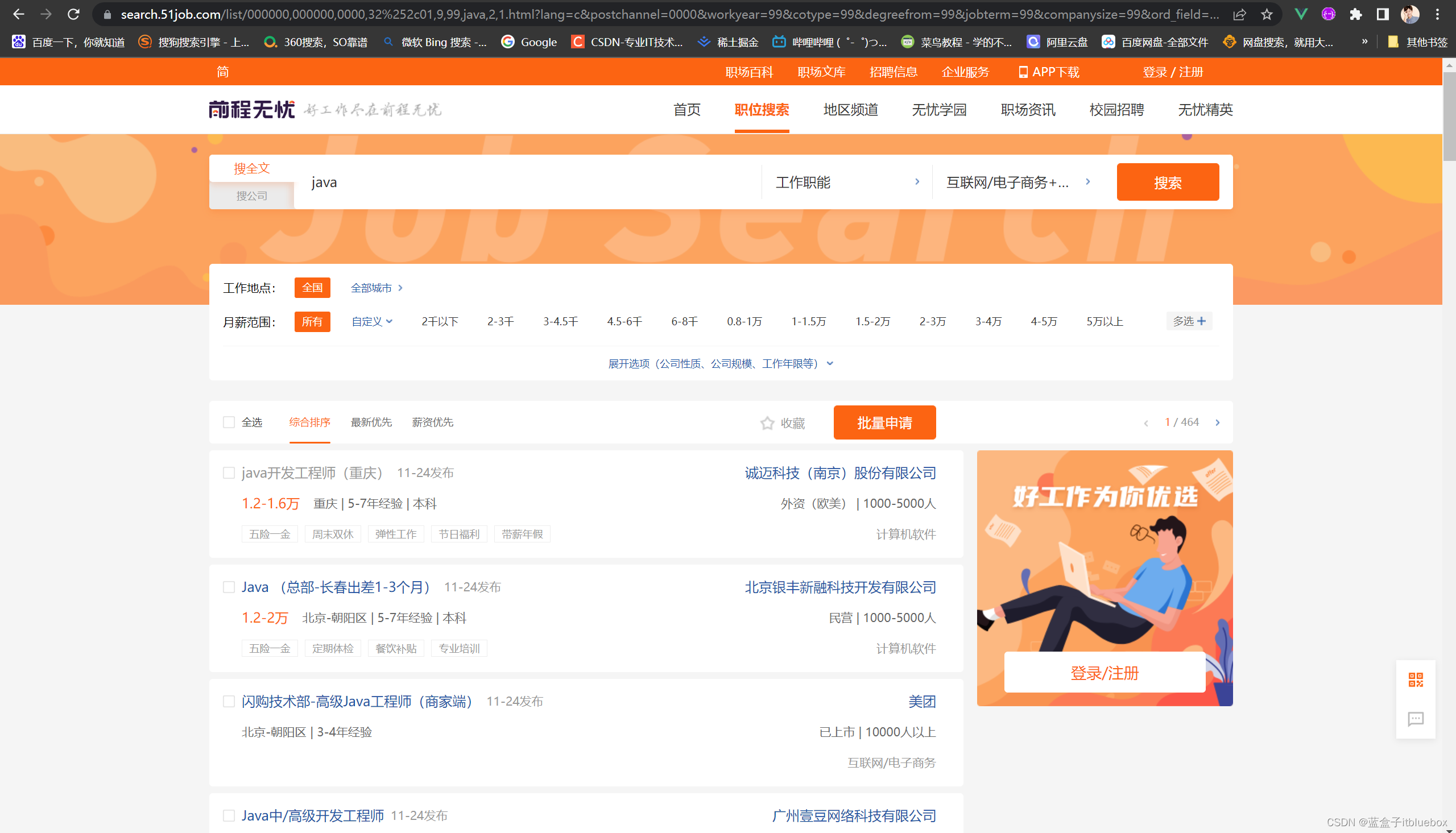Switch to 薪资优先 sorting tab
The width and height of the screenshot is (1456, 833).
click(x=432, y=422)
